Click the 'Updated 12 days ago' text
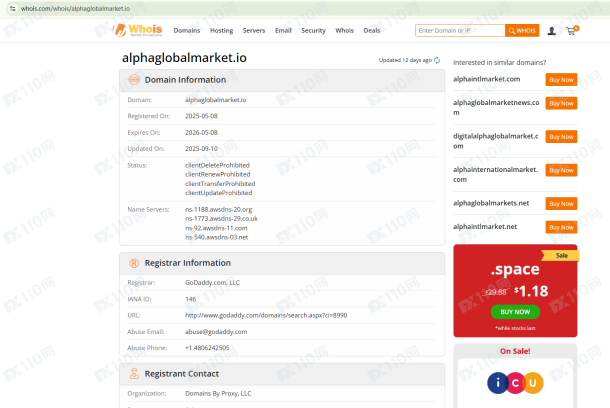This screenshot has width=610, height=408. coord(405,60)
